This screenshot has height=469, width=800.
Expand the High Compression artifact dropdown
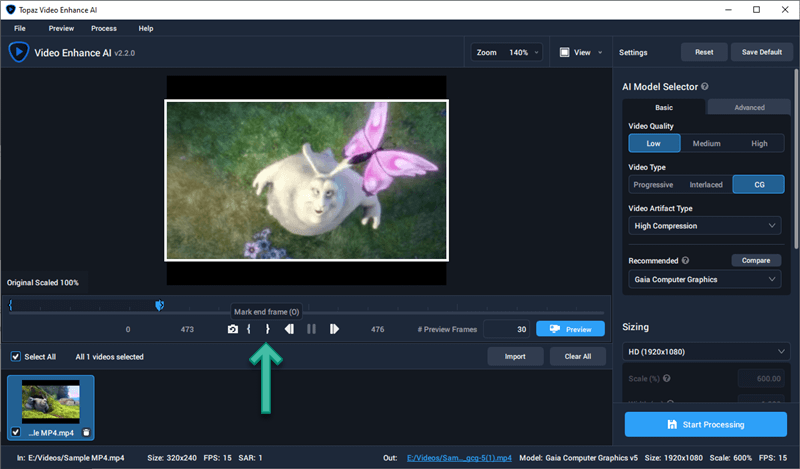pyautogui.click(x=705, y=226)
